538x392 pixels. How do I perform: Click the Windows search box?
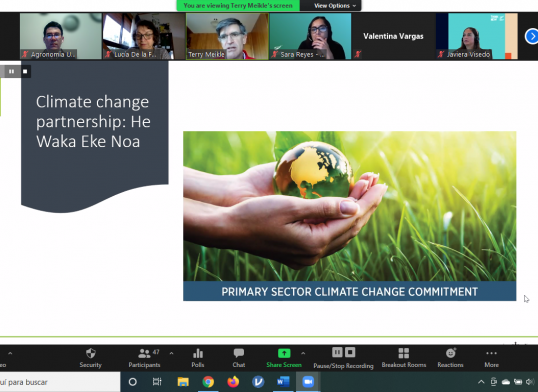click(60, 382)
